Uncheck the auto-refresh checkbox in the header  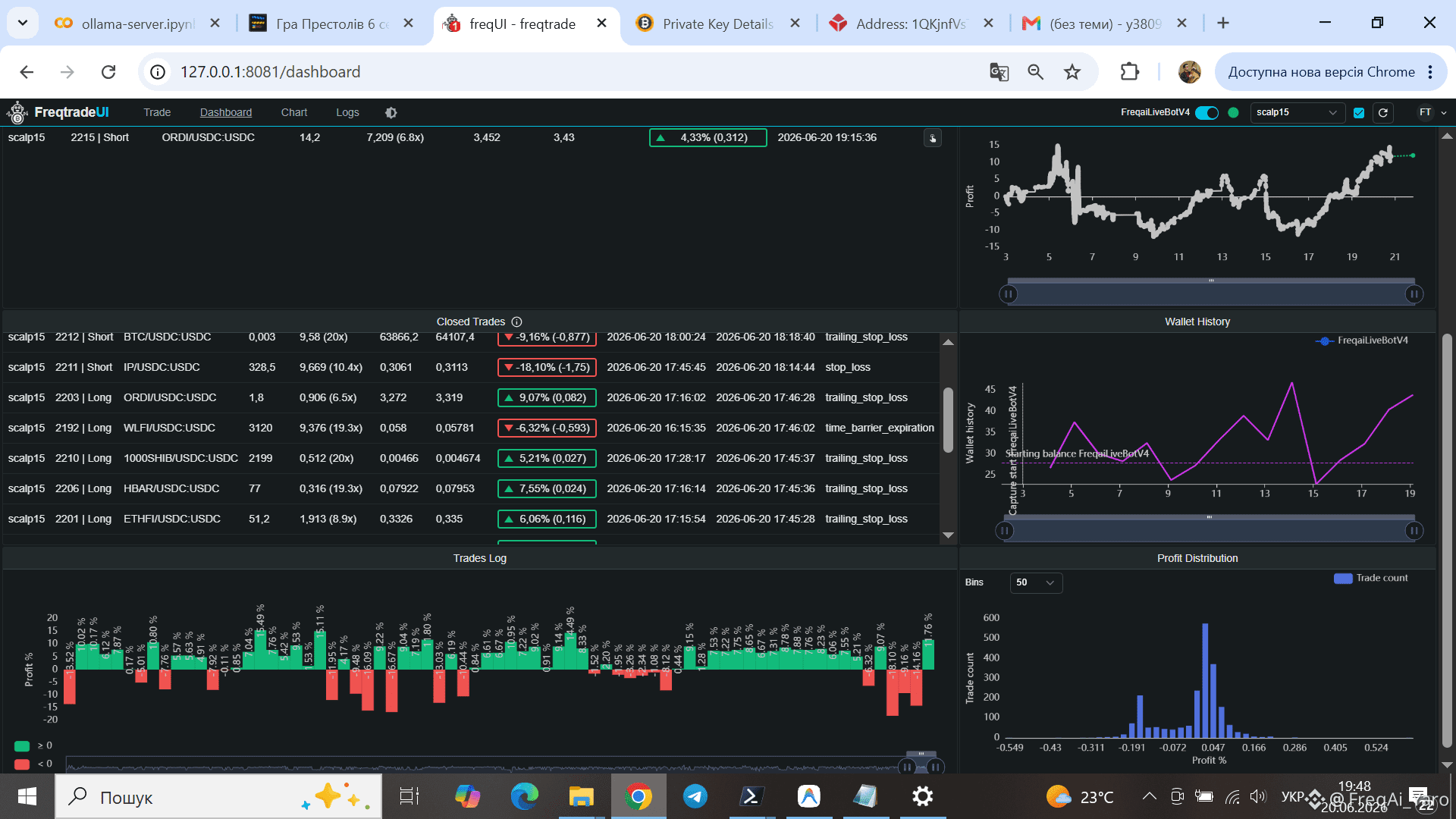click(1359, 112)
